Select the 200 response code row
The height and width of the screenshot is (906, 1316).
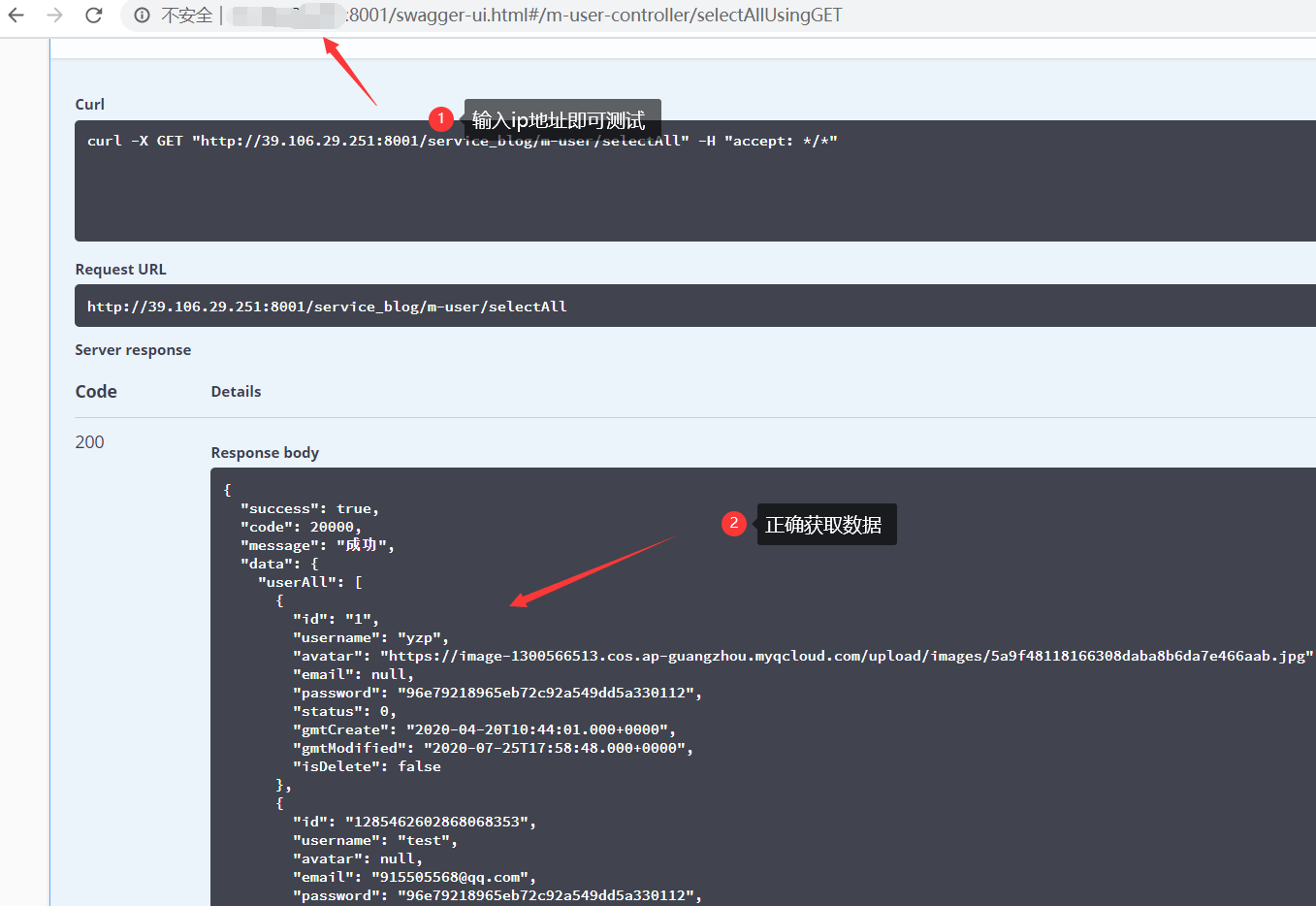pos(89,441)
